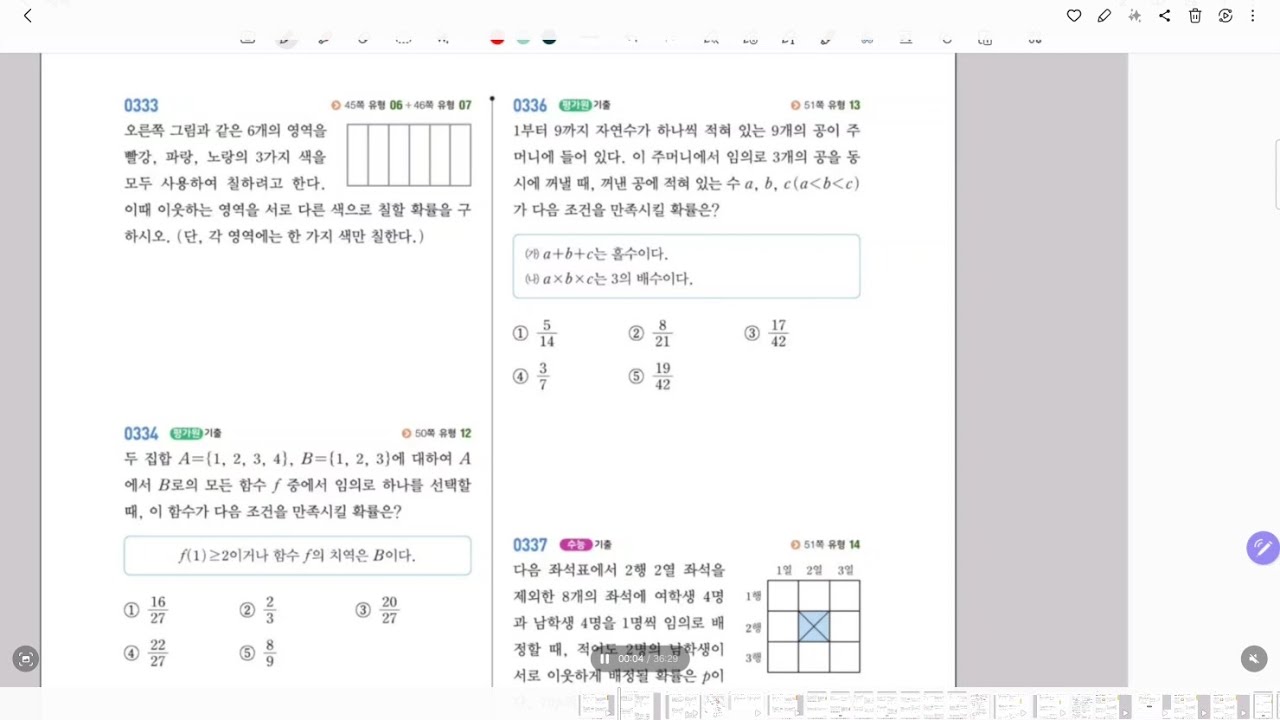
Task: Click the green 평가원 badge next to 0336
Action: point(575,105)
